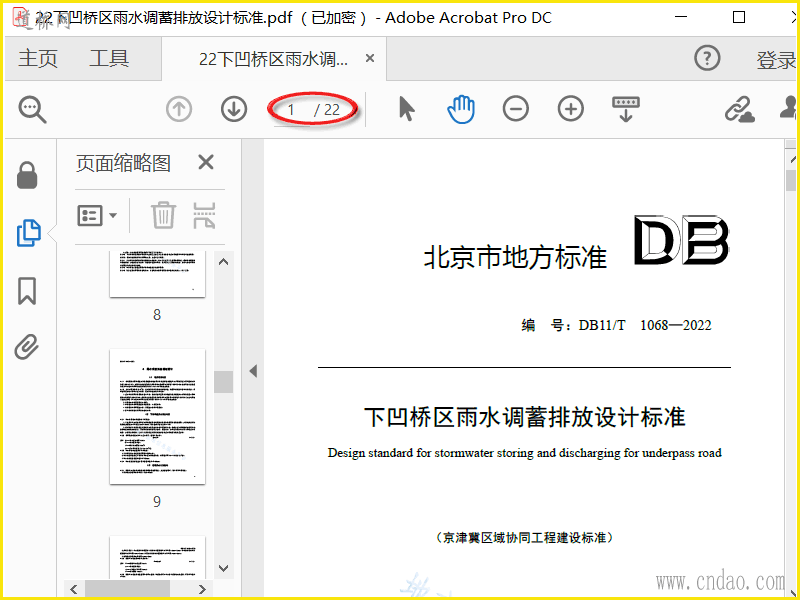This screenshot has height=600, width=800.
Task: Open thumbnail options dropdown menu
Action: [96, 215]
